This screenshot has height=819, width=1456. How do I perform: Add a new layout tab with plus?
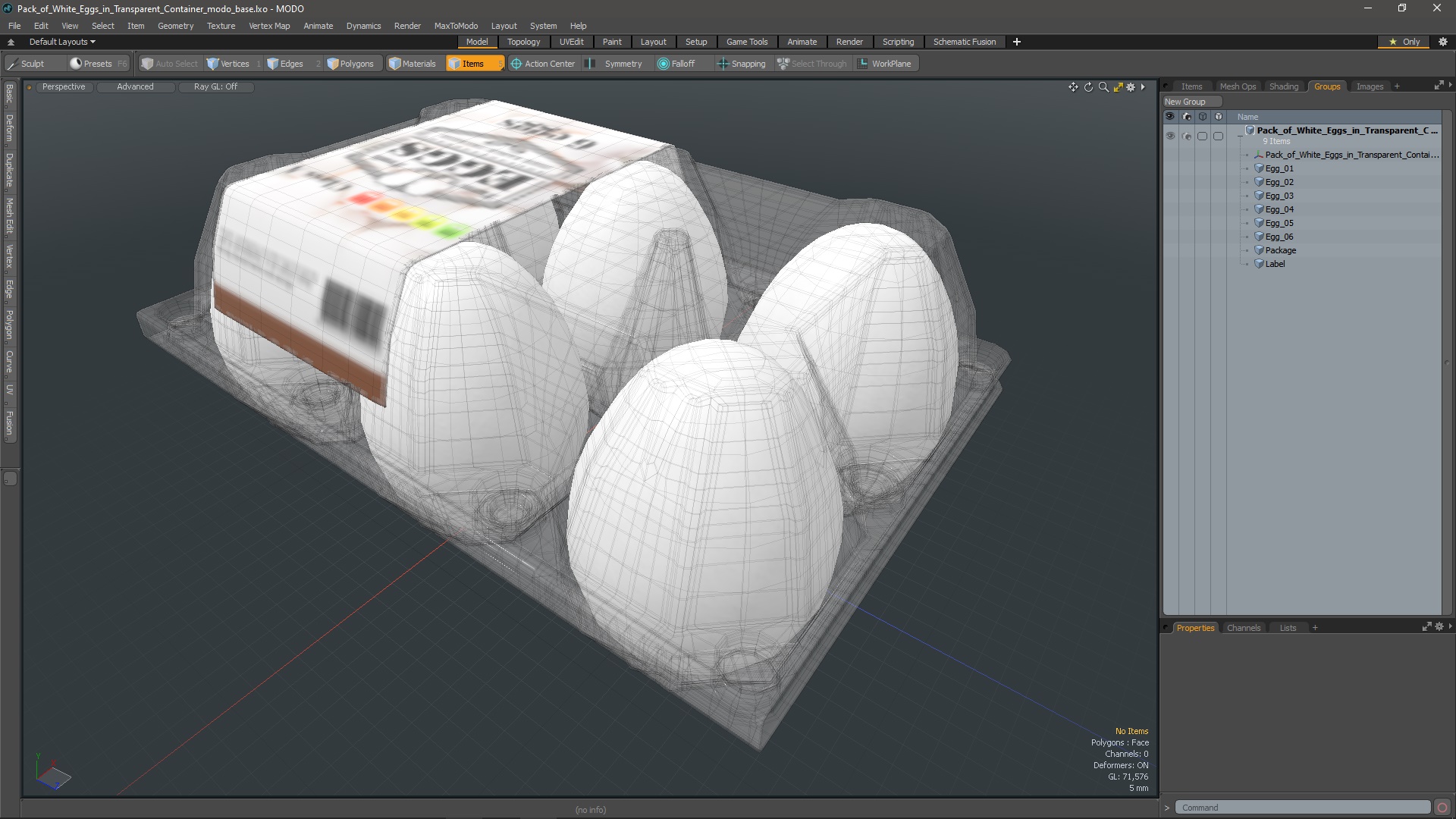[x=1017, y=42]
